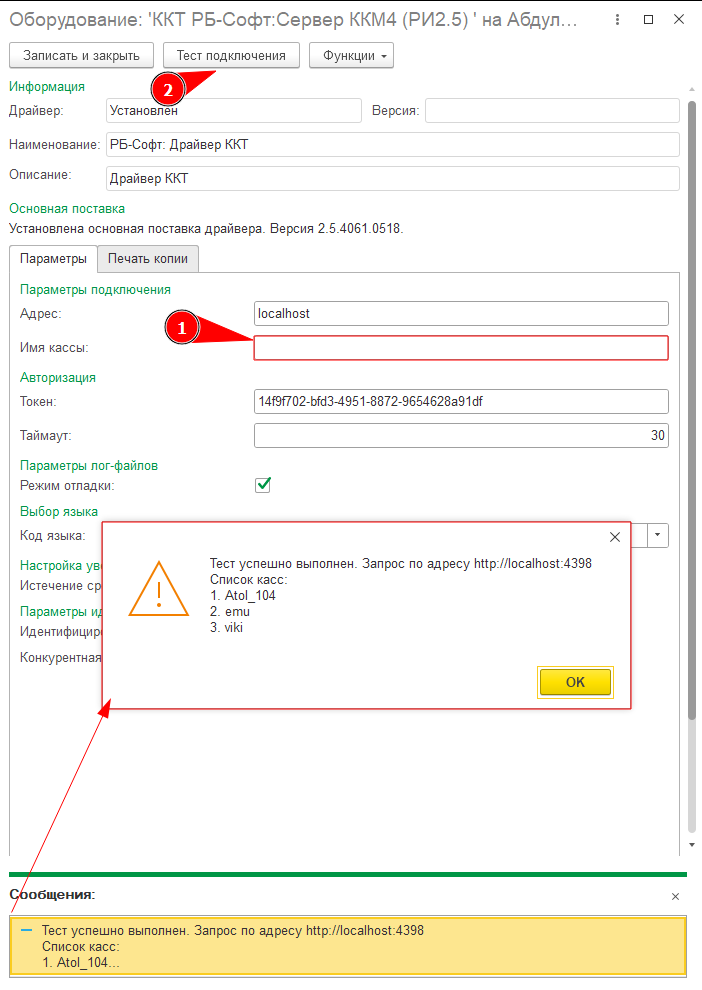
Task: Select the test success message row
Action: coord(348,946)
